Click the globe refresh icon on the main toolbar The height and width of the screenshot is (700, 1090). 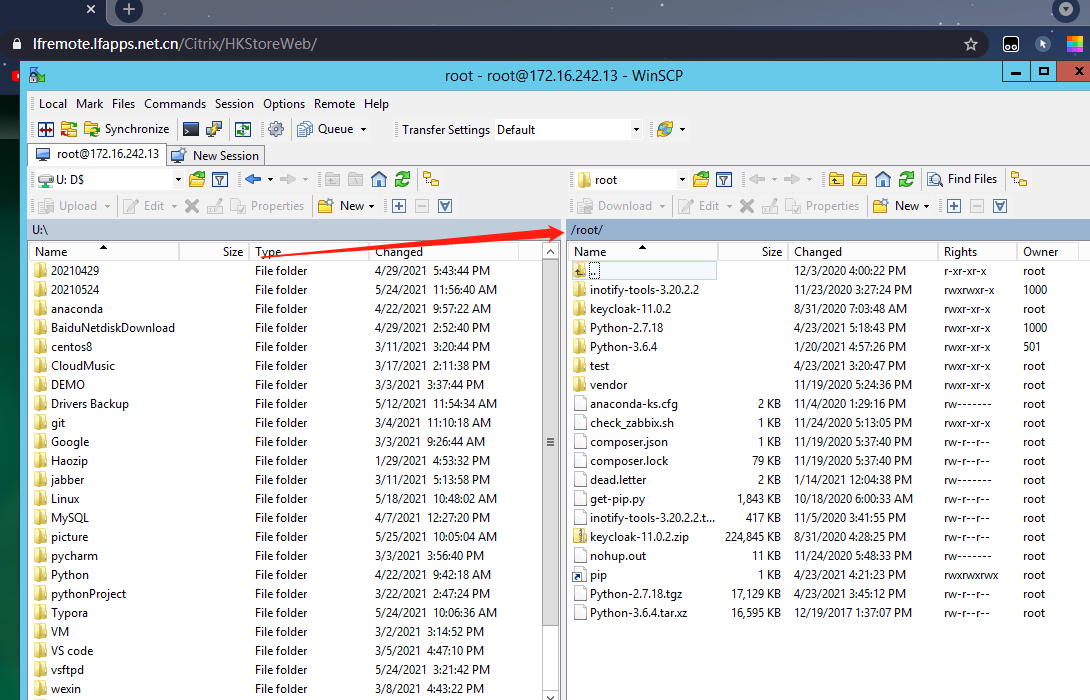click(665, 129)
